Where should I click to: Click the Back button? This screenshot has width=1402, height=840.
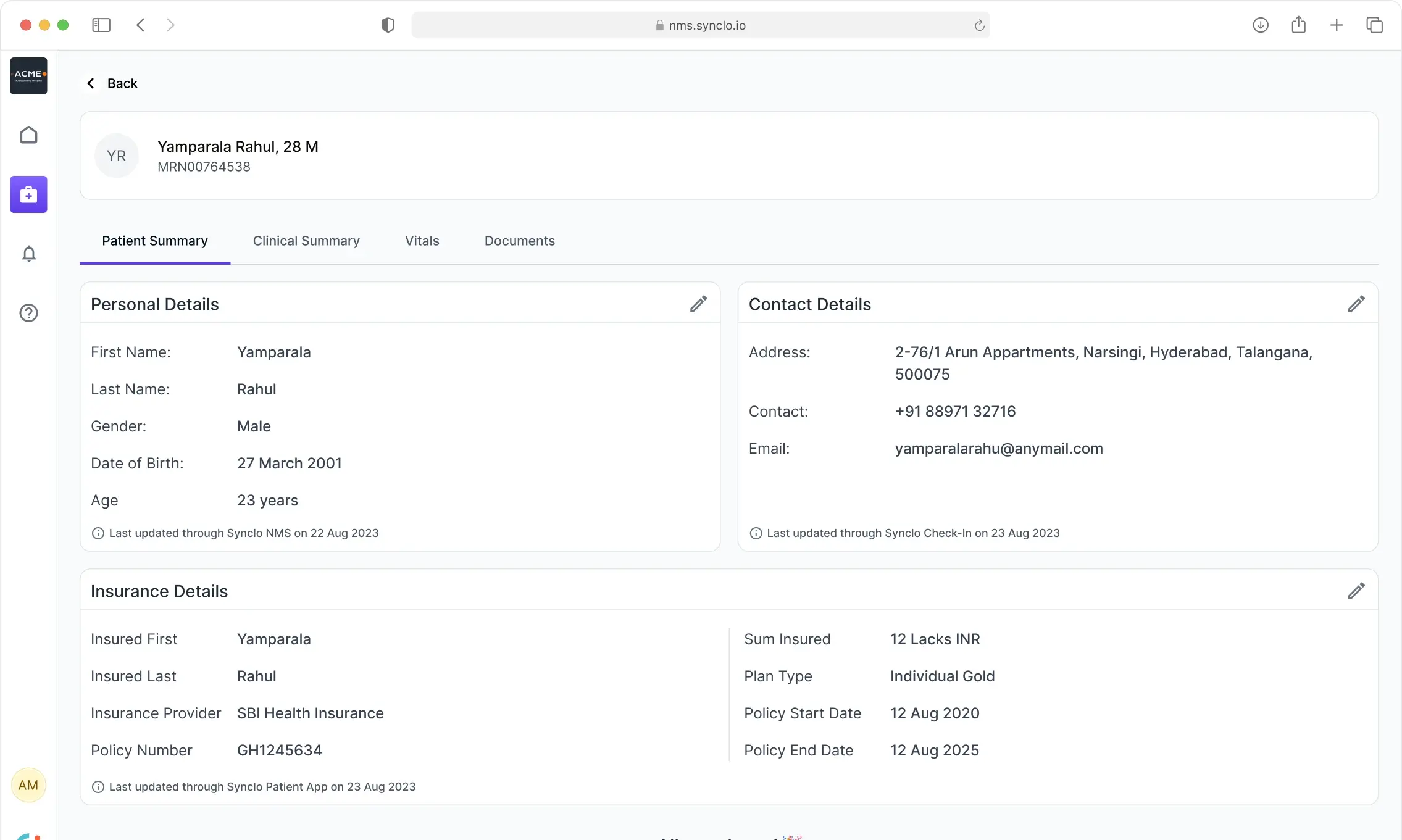tap(112, 83)
